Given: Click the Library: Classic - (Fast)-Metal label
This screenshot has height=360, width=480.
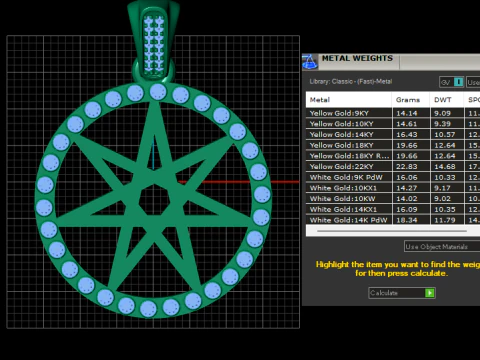Looking at the screenshot, I should pos(351,81).
